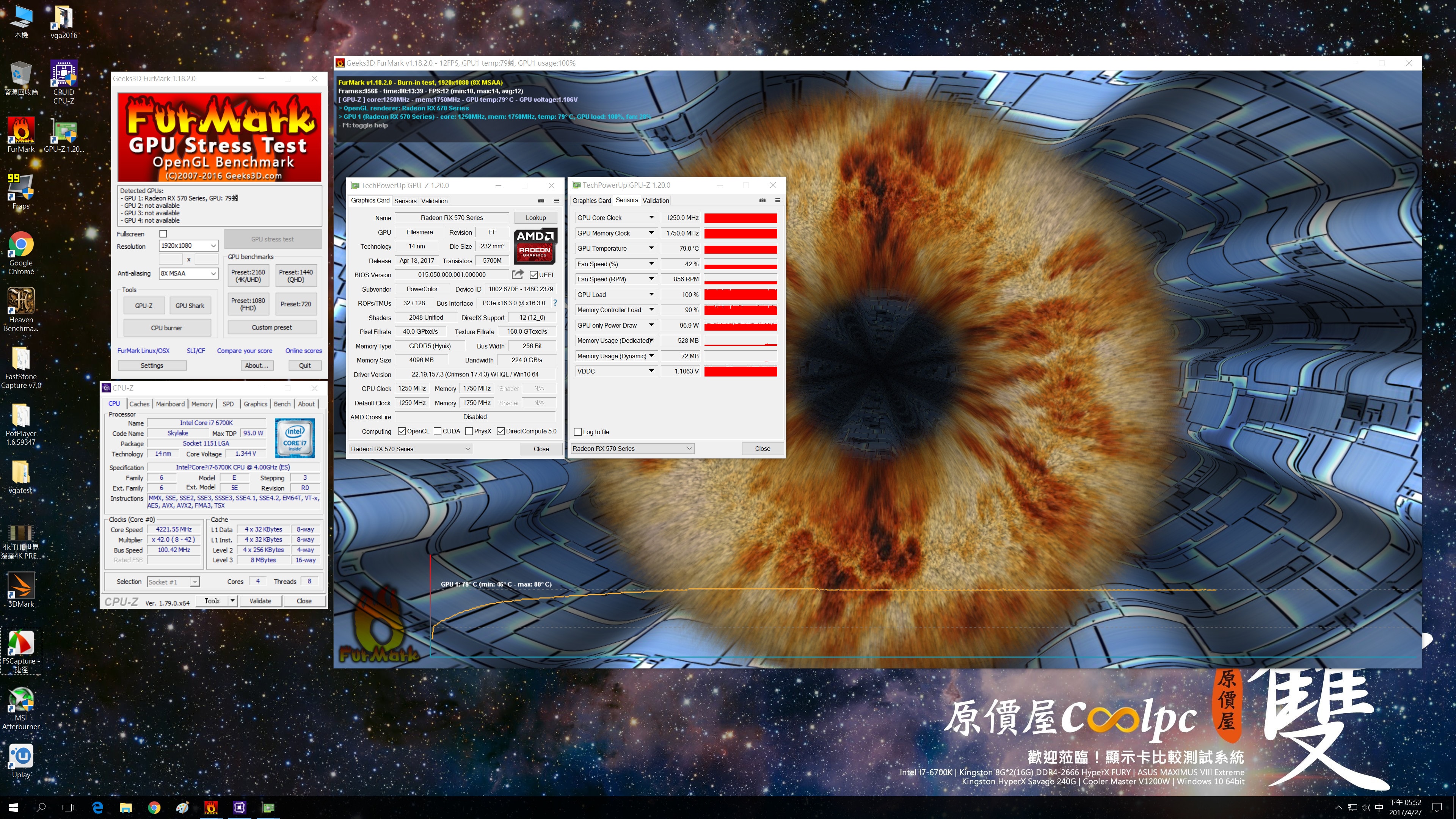
Task: Open the Mainboard tab in CPU-Z
Action: pyautogui.click(x=170, y=404)
